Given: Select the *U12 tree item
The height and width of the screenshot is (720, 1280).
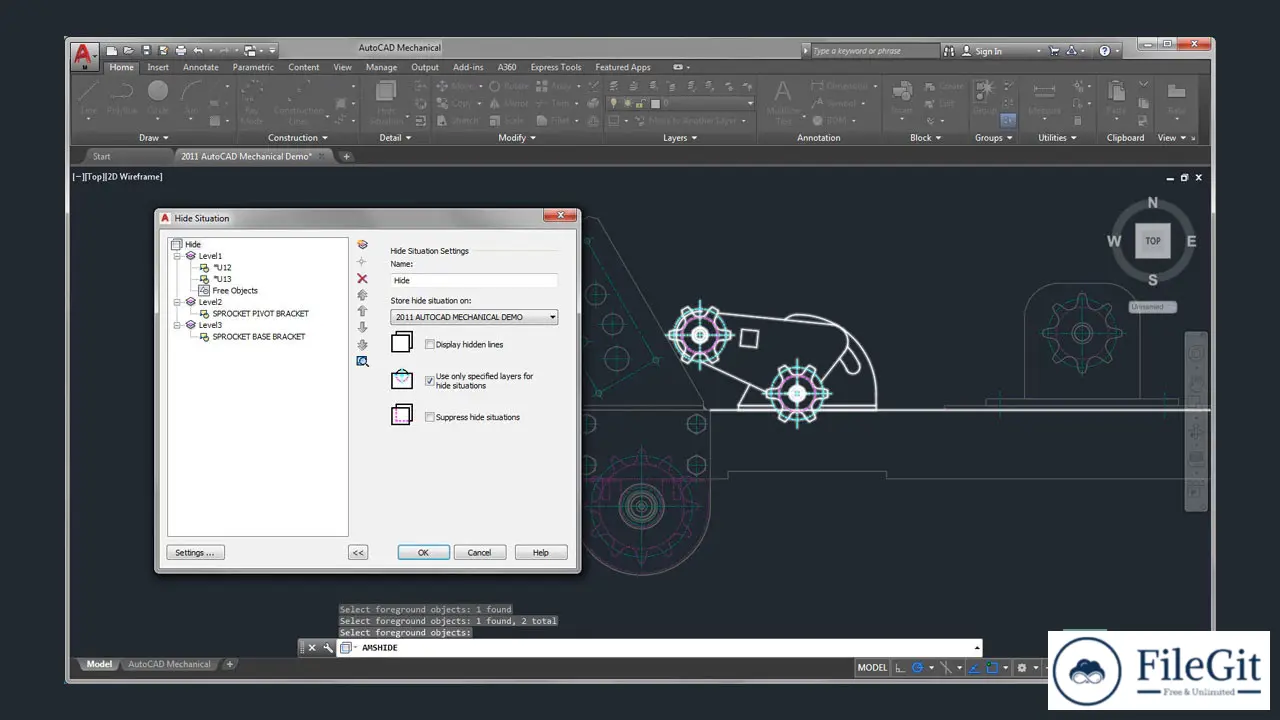Looking at the screenshot, I should coord(222,268).
